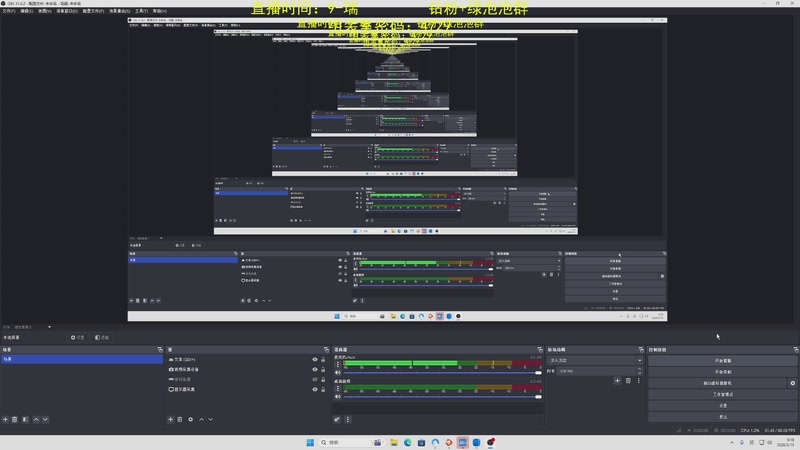Open the 配置文件(P) Profile menu
This screenshot has height=450, width=800.
[x=93, y=11]
